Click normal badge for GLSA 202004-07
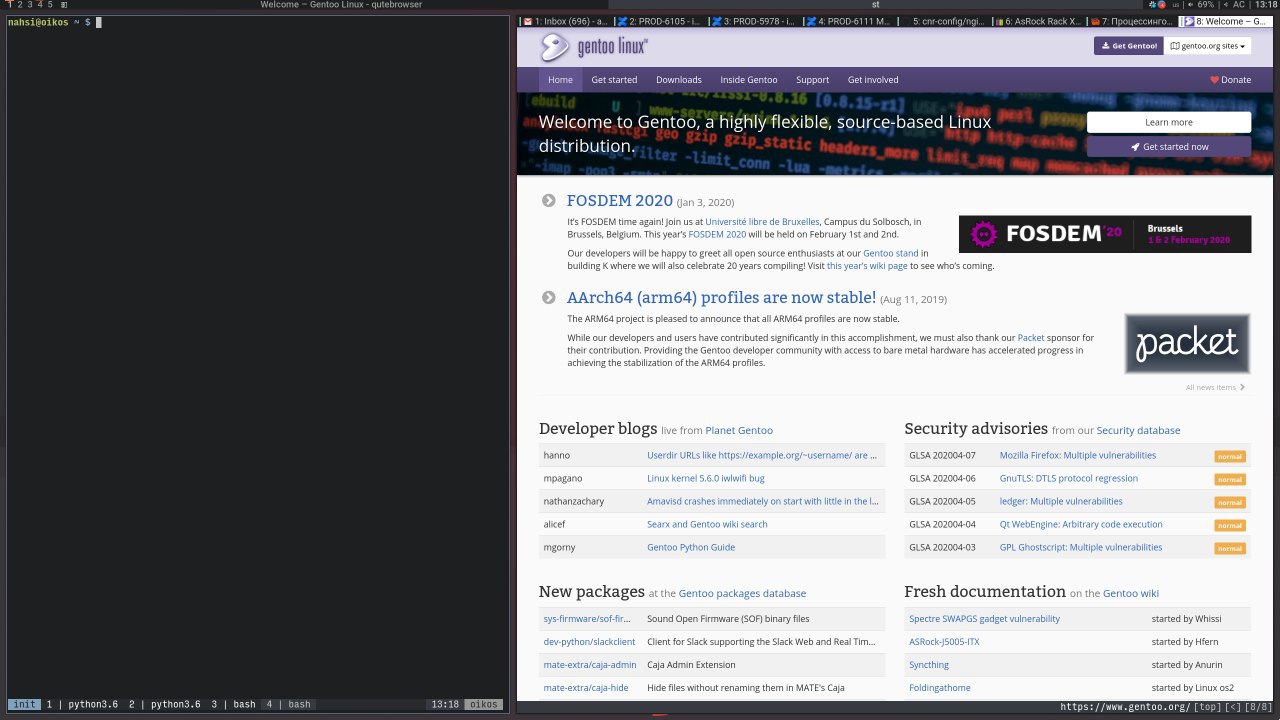The image size is (1280, 720). tap(1230, 456)
